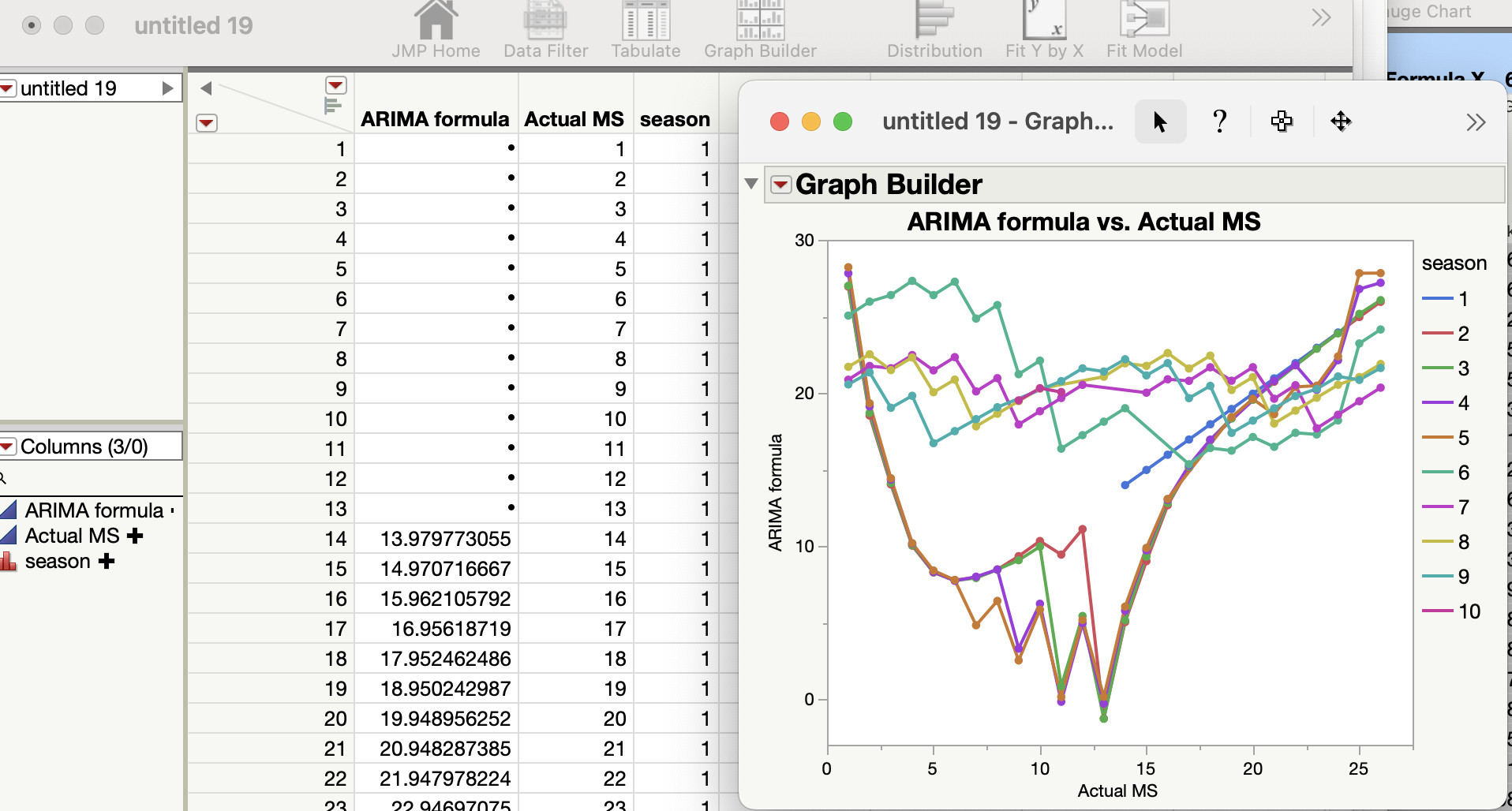The image size is (1512, 811).
Task: Expand the Columns (3/0) panel menu
Action: [7, 446]
